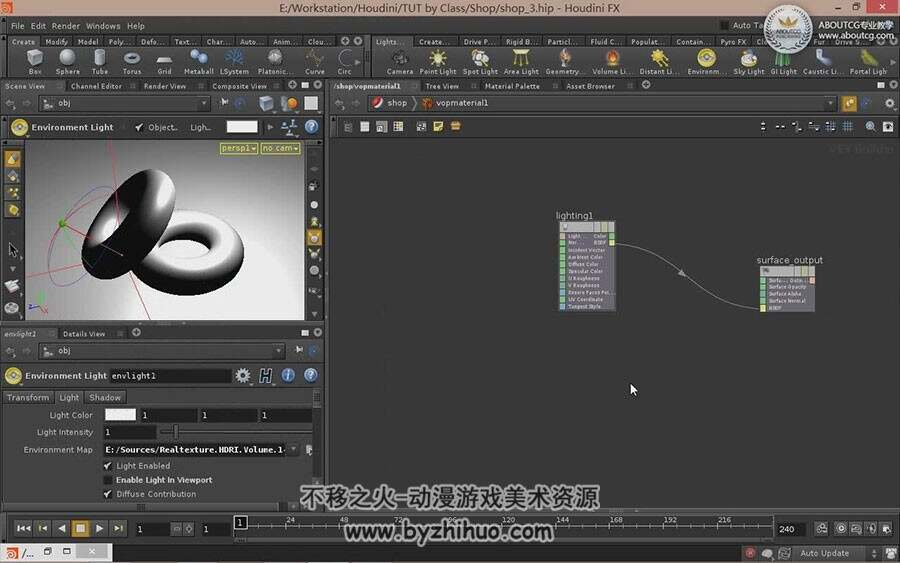The image size is (900, 563).
Task: Open the Tree View tab
Action: tap(442, 86)
